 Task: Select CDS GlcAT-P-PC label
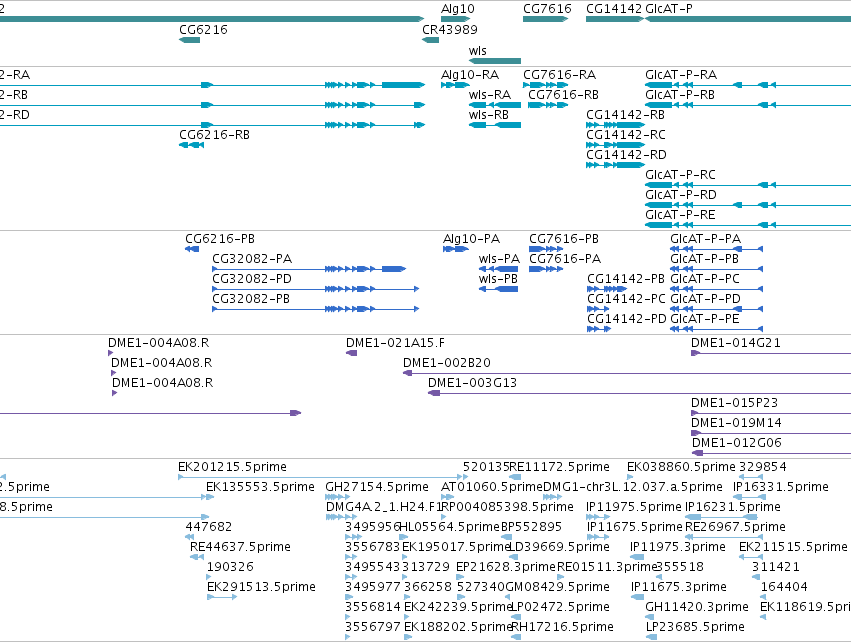pyautogui.click(x=705, y=279)
